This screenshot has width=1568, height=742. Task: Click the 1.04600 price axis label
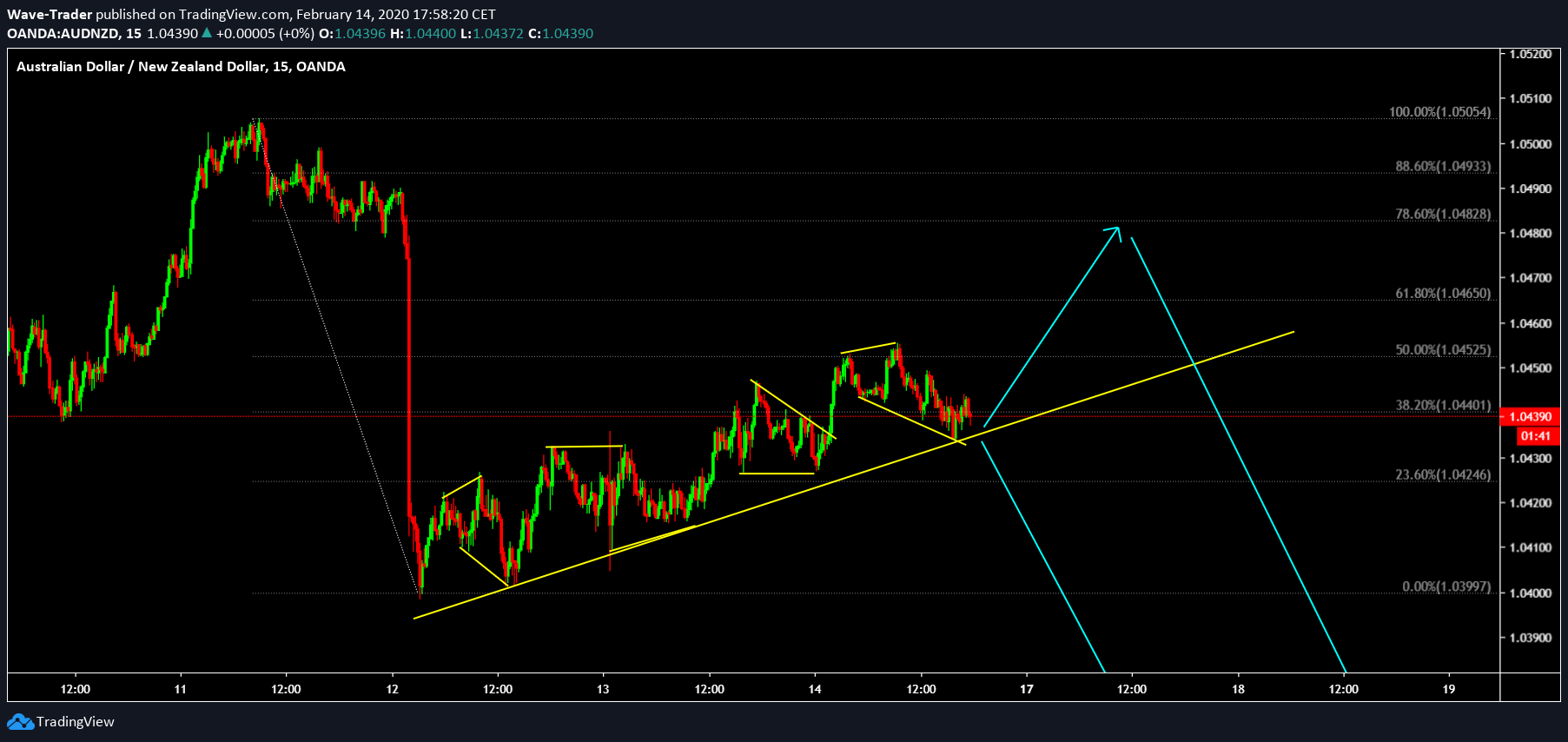tap(1530, 324)
